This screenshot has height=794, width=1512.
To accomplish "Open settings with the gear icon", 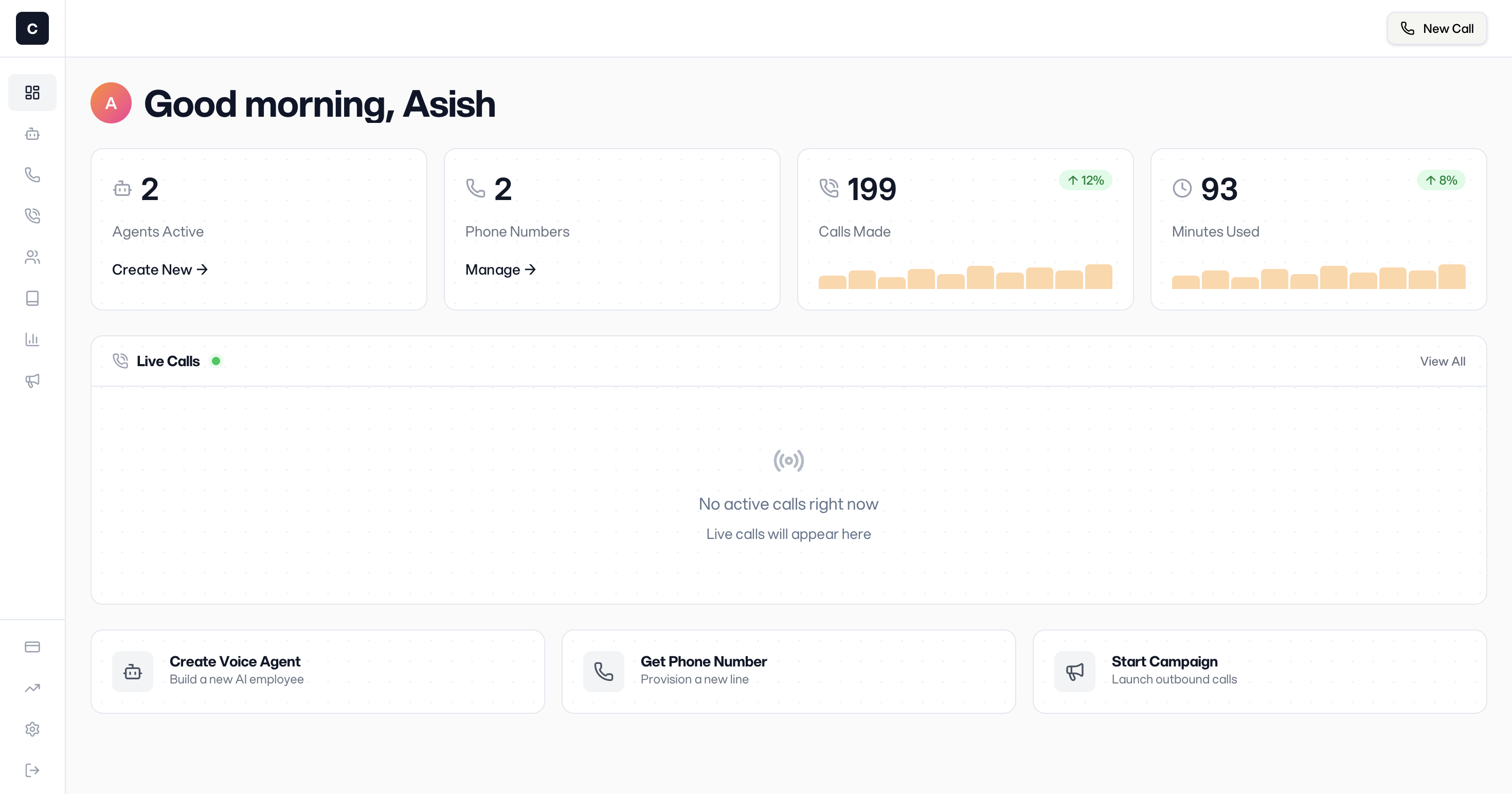I will 32,729.
